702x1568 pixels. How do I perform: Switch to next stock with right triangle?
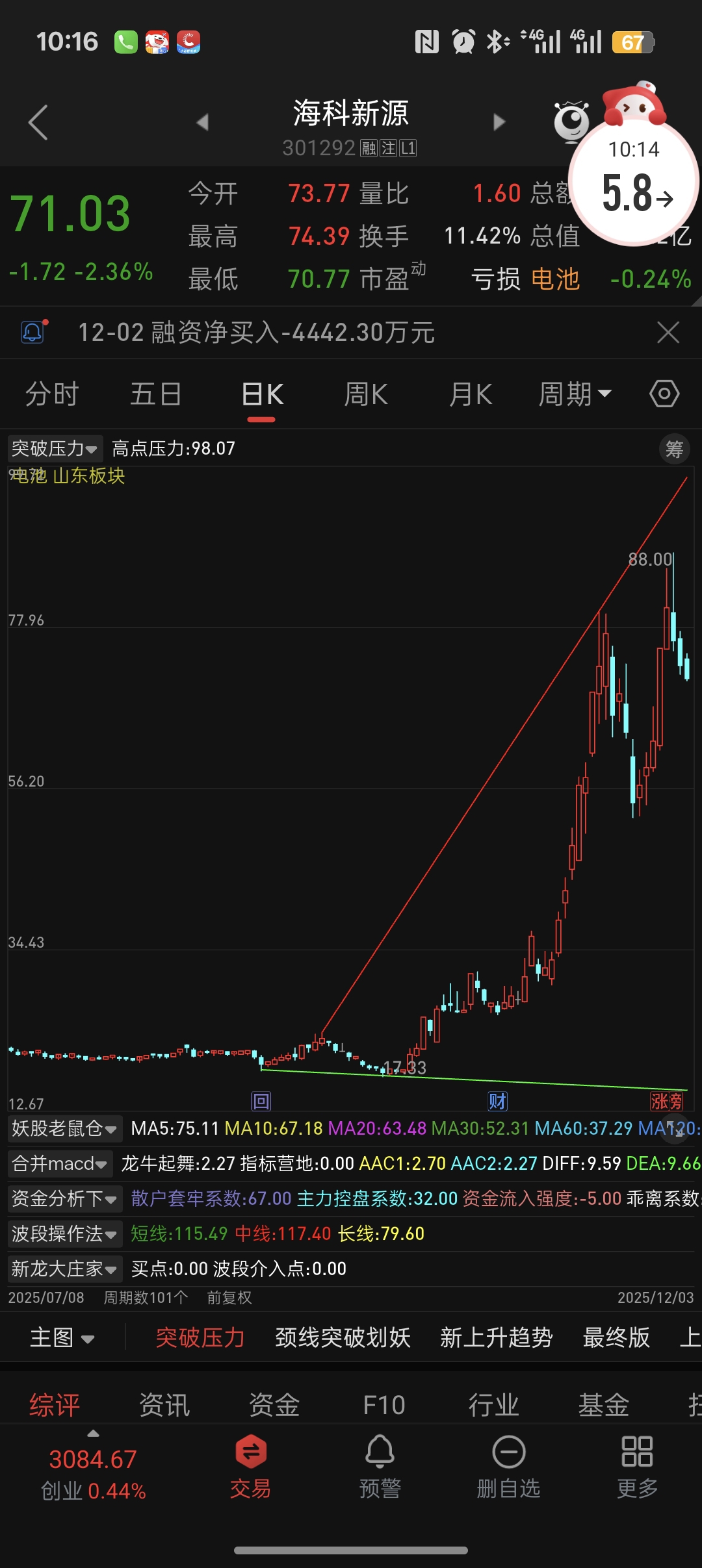[499, 122]
